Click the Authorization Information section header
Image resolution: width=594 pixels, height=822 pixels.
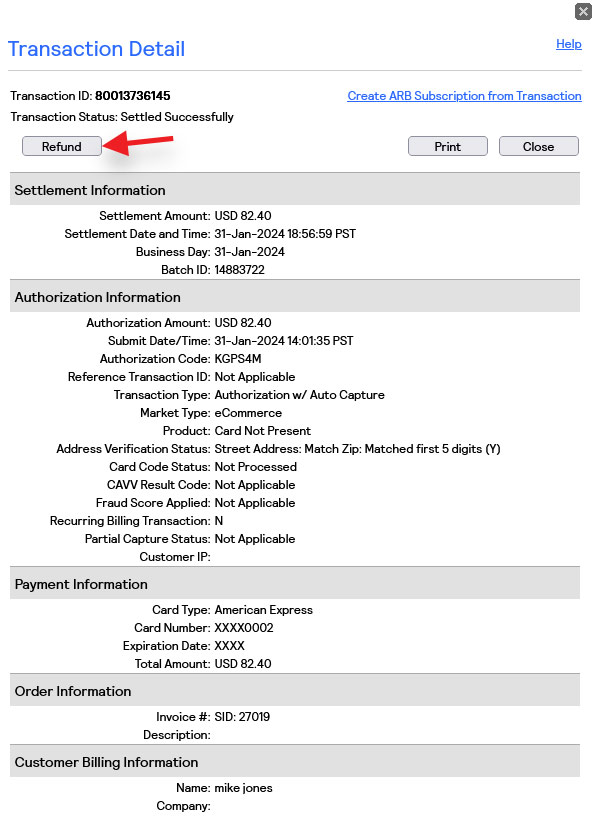point(295,297)
